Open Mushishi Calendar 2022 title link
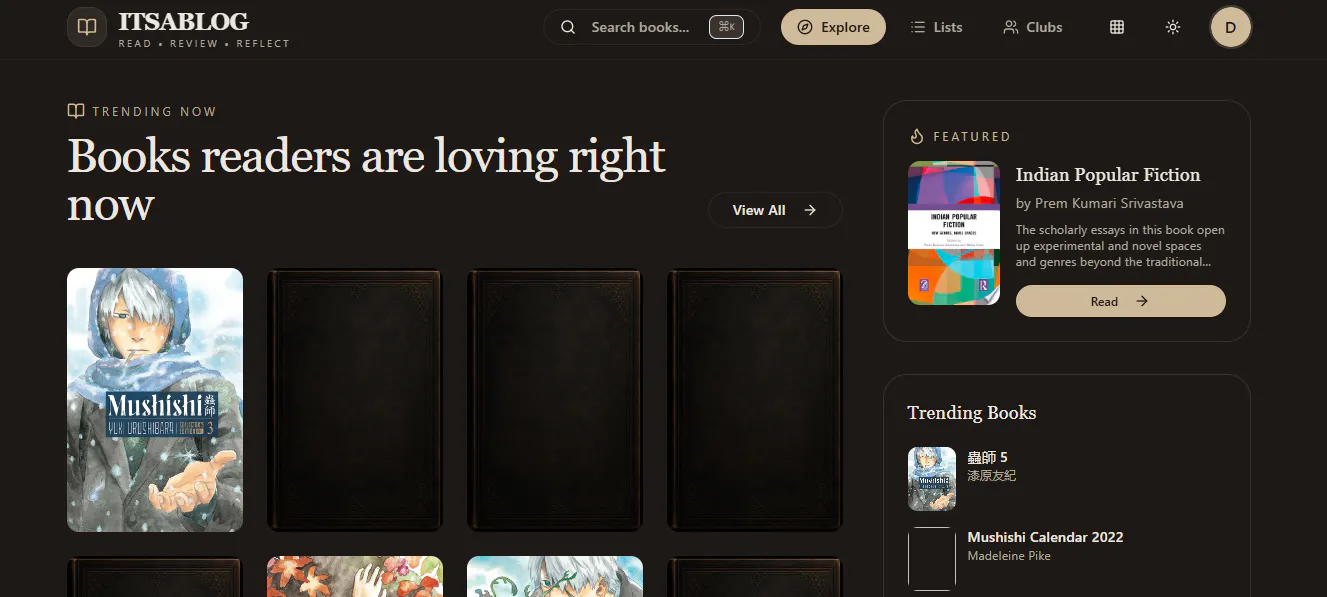Viewport: 1327px width, 597px height. click(1046, 537)
